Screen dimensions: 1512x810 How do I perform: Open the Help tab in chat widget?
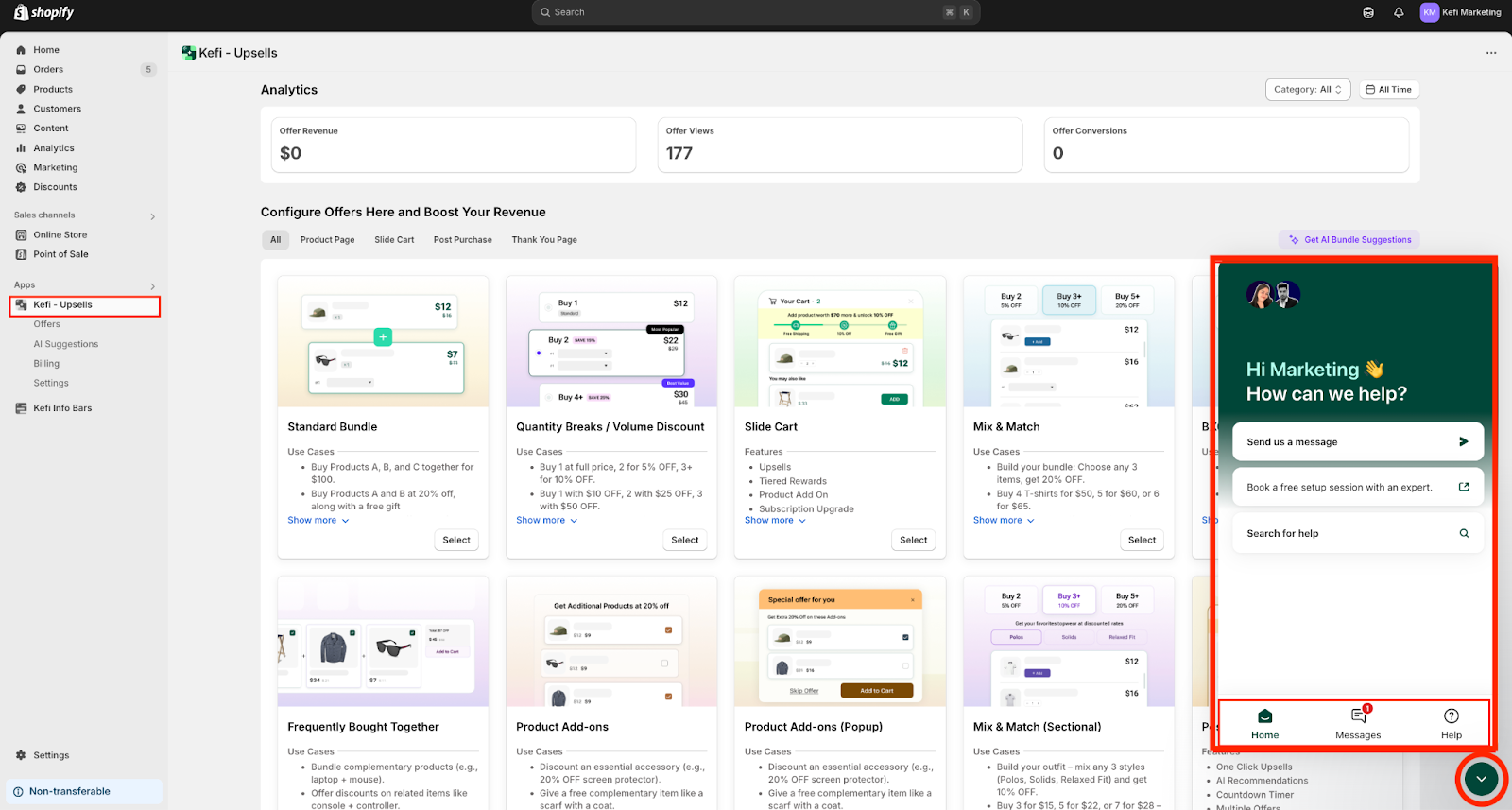coord(1451,724)
